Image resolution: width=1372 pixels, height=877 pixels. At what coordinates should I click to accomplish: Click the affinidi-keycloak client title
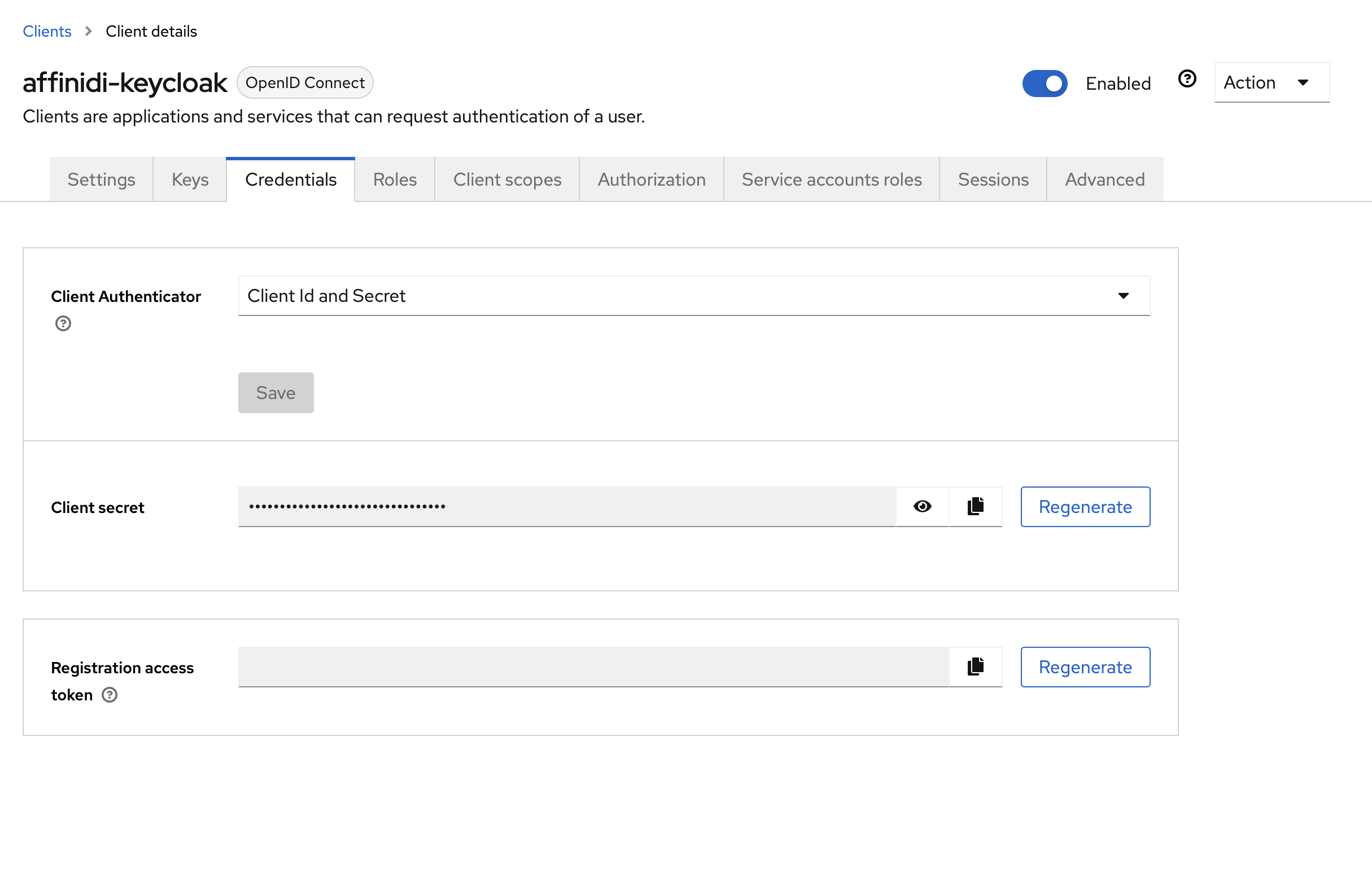[125, 83]
